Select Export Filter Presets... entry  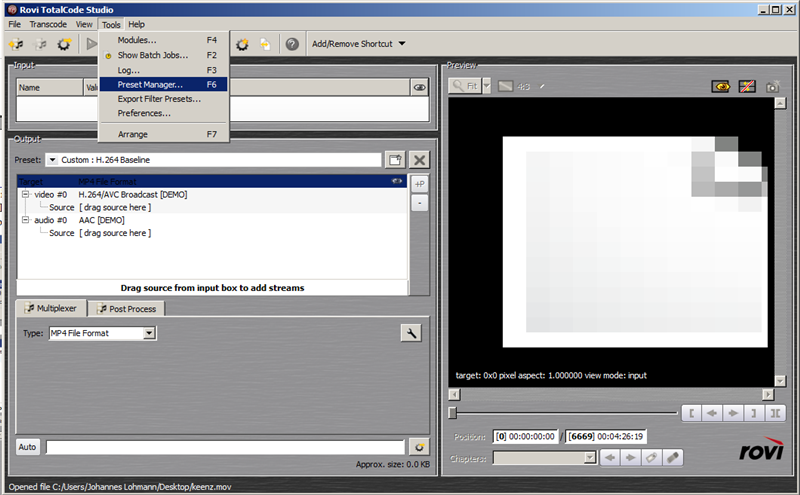coord(164,99)
